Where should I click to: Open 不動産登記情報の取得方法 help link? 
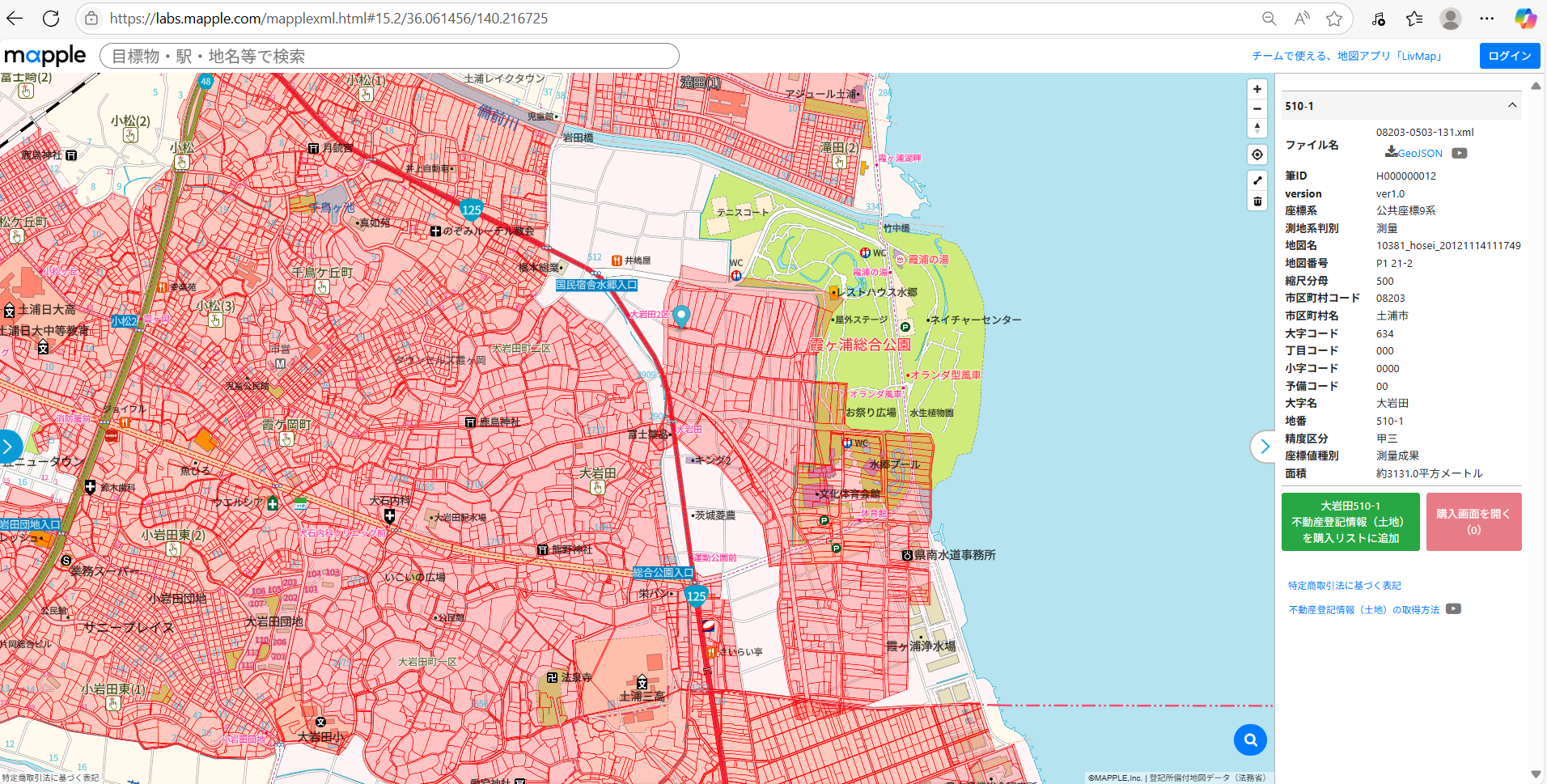(x=1364, y=610)
